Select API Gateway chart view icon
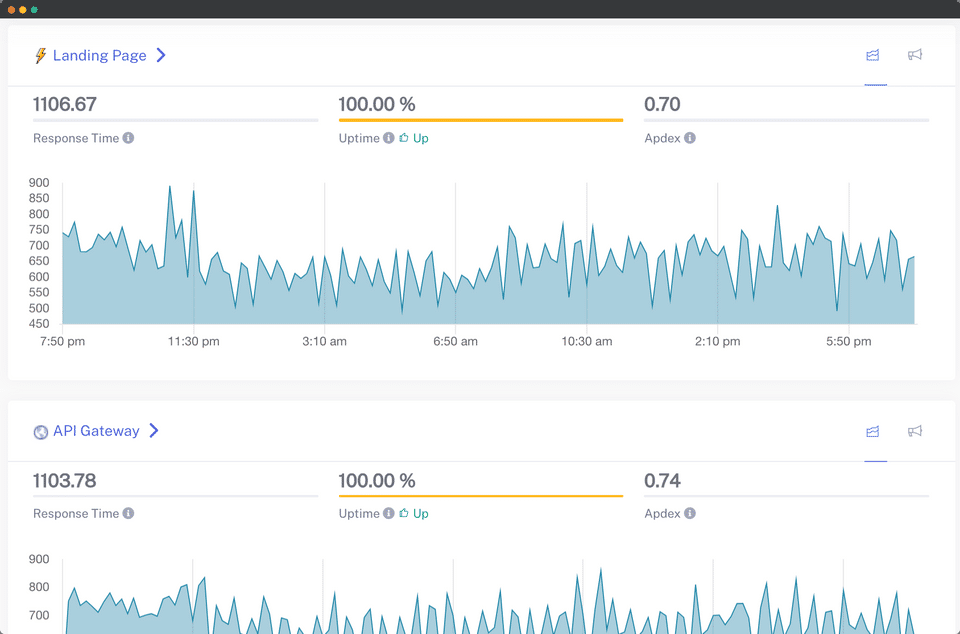 coord(873,431)
